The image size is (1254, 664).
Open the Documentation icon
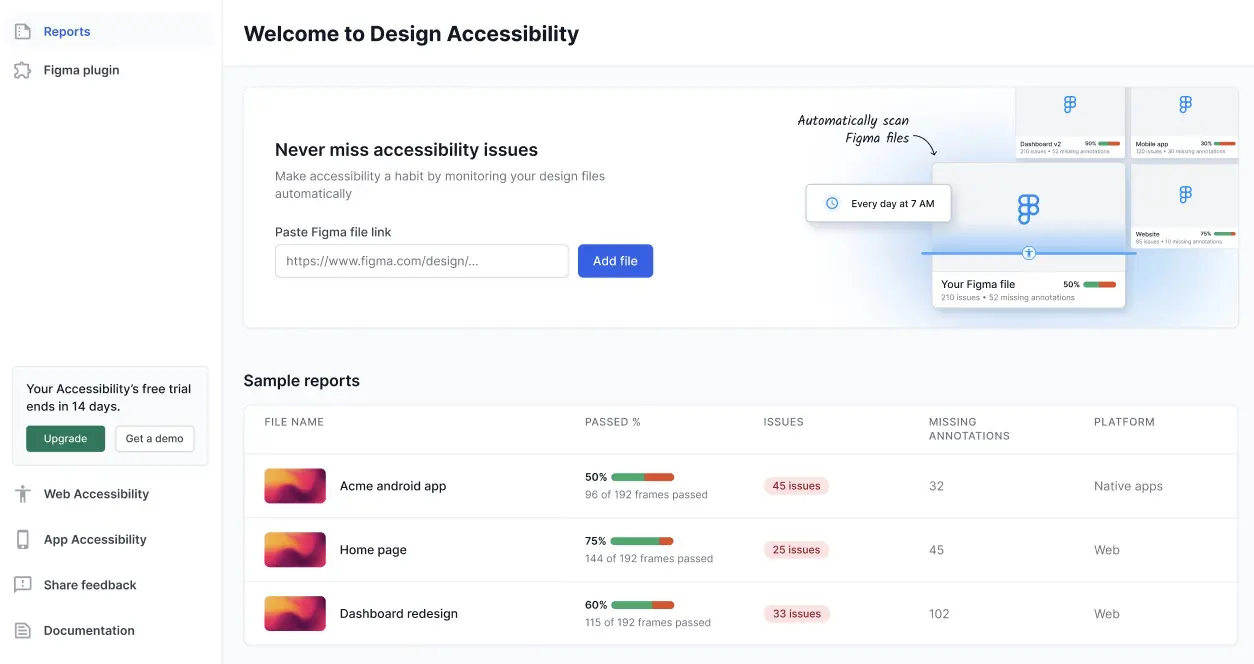click(22, 630)
